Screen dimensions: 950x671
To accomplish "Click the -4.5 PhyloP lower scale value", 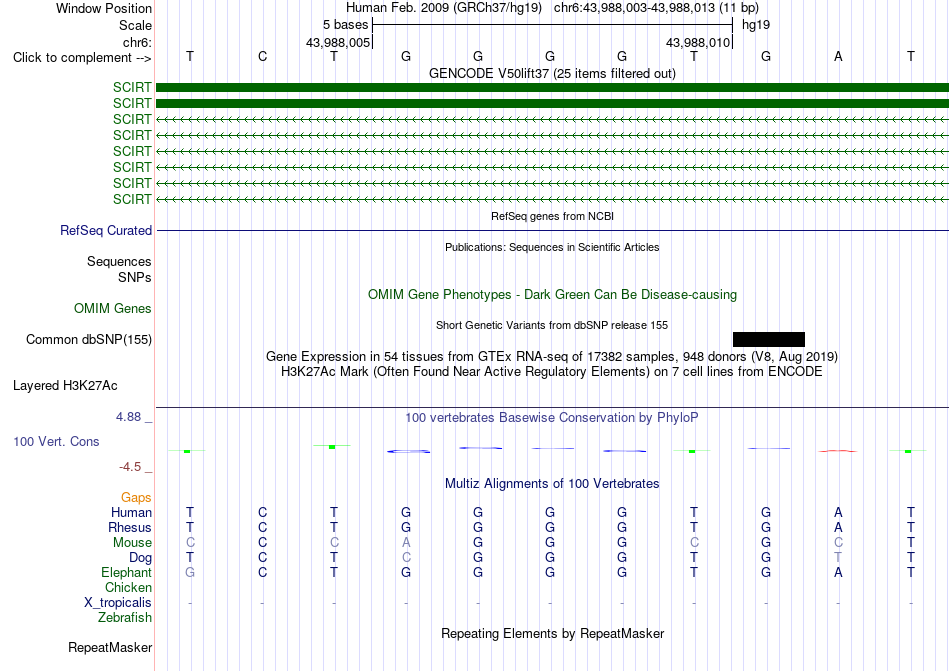I will click(x=130, y=466).
